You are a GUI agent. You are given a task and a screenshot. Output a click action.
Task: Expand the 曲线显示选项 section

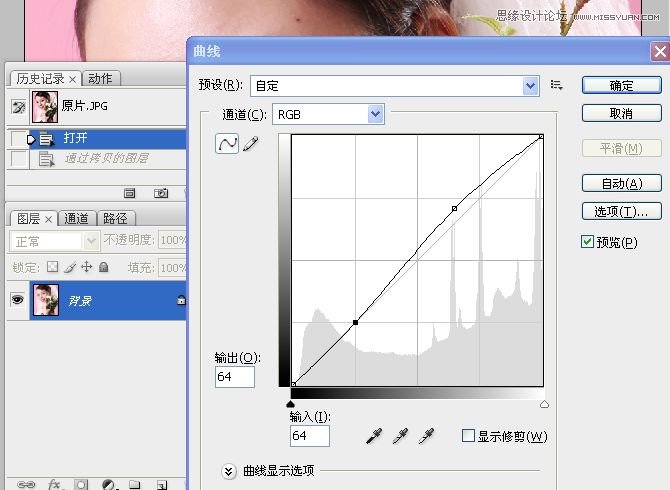(x=229, y=471)
